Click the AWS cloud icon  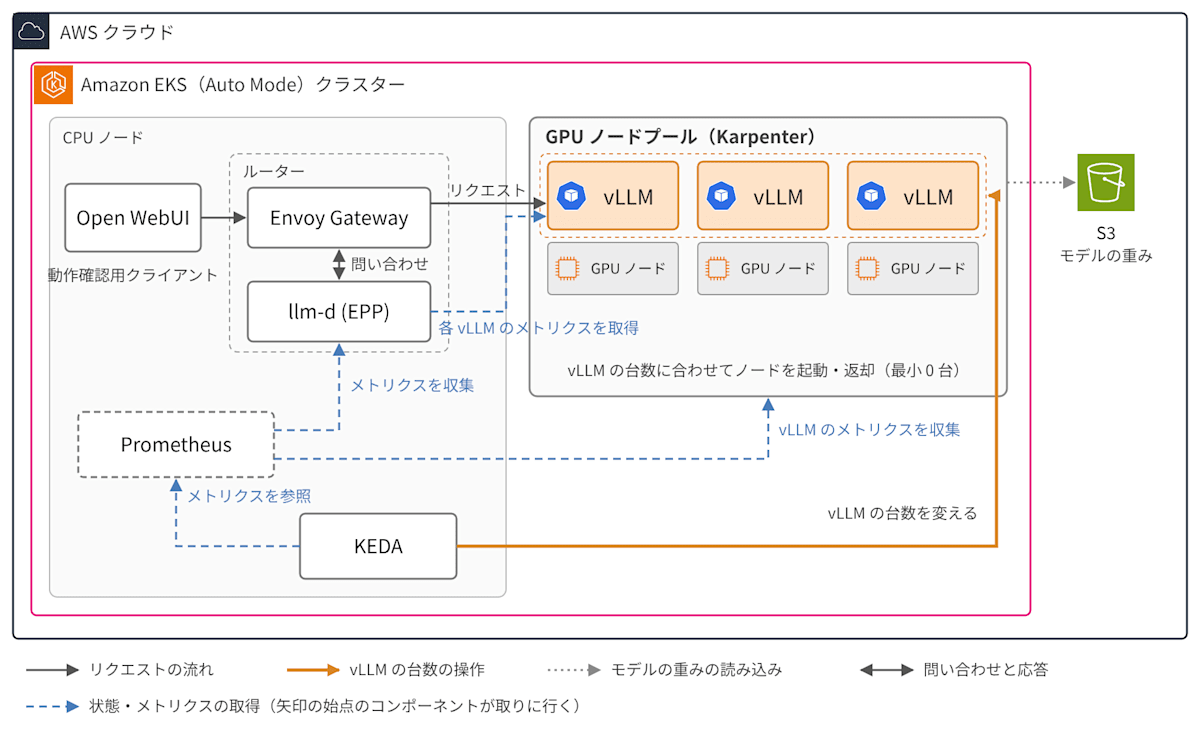click(32, 32)
